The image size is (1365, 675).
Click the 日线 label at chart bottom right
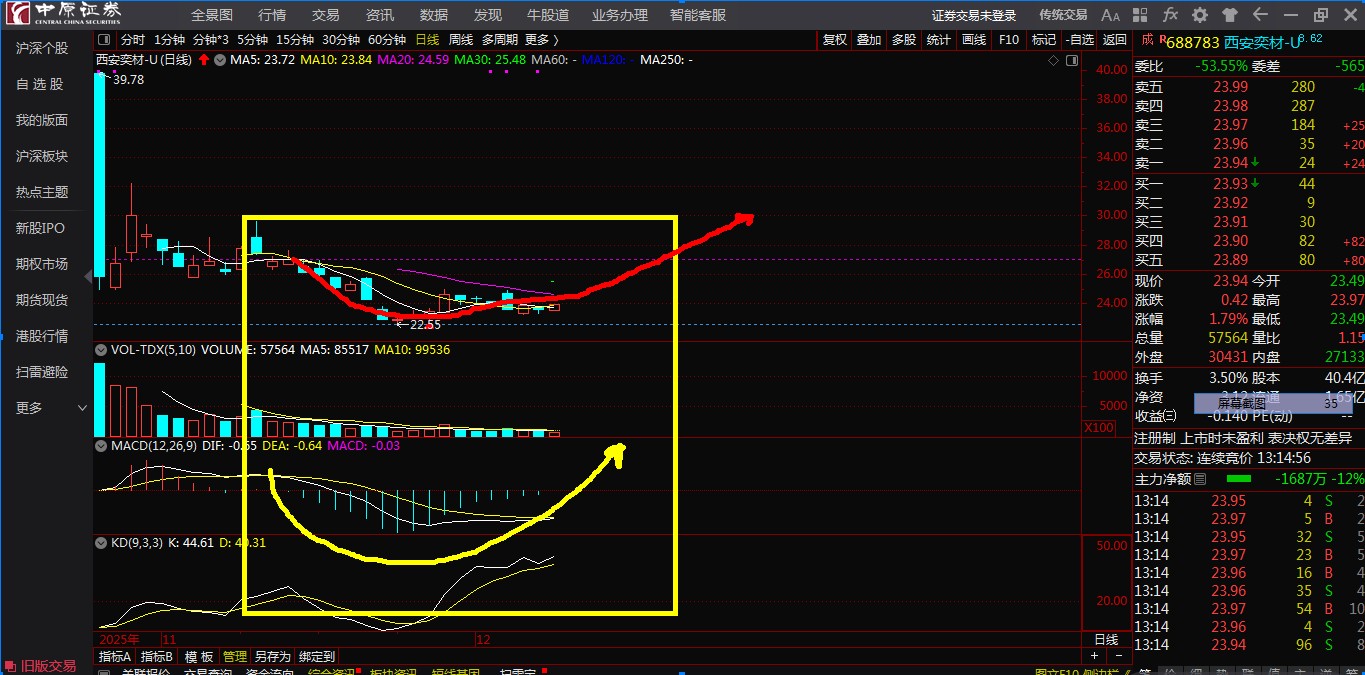coord(1106,640)
